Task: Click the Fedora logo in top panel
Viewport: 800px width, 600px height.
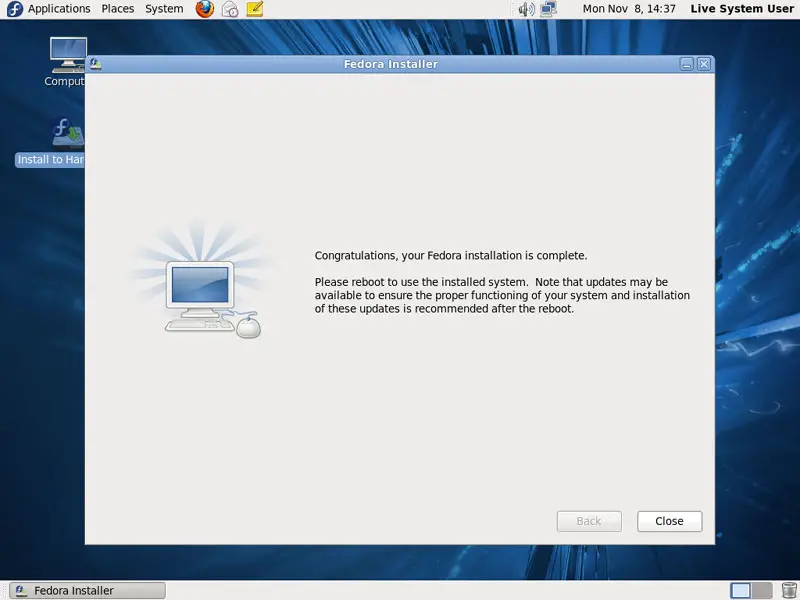Action: pos(14,9)
